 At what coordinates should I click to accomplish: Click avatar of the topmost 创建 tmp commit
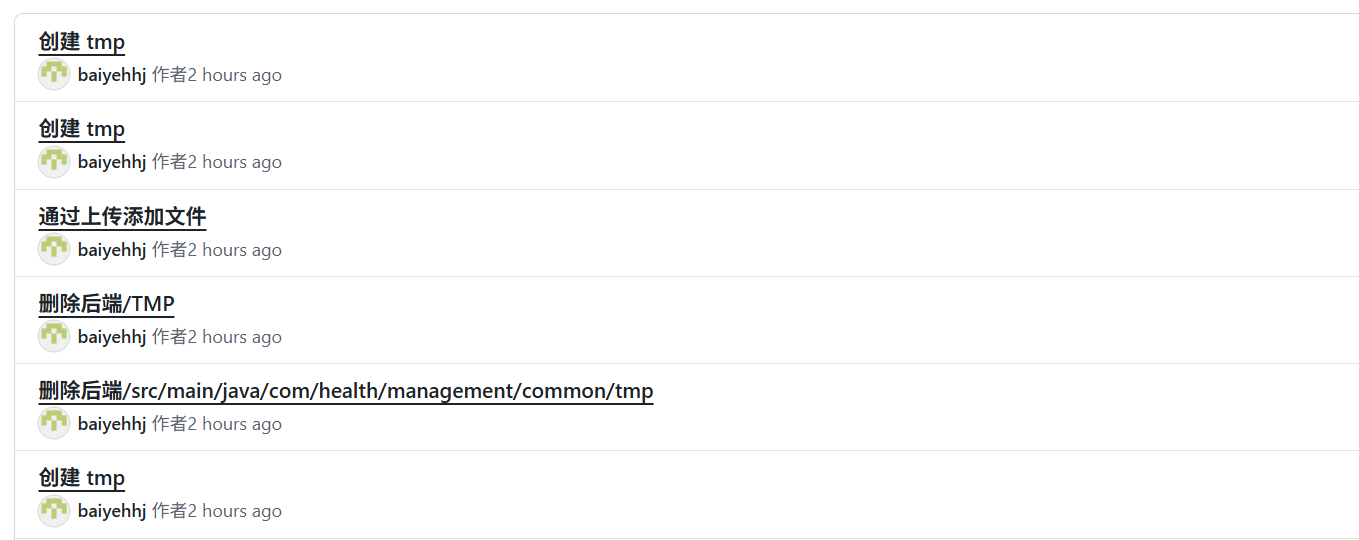[x=54, y=75]
